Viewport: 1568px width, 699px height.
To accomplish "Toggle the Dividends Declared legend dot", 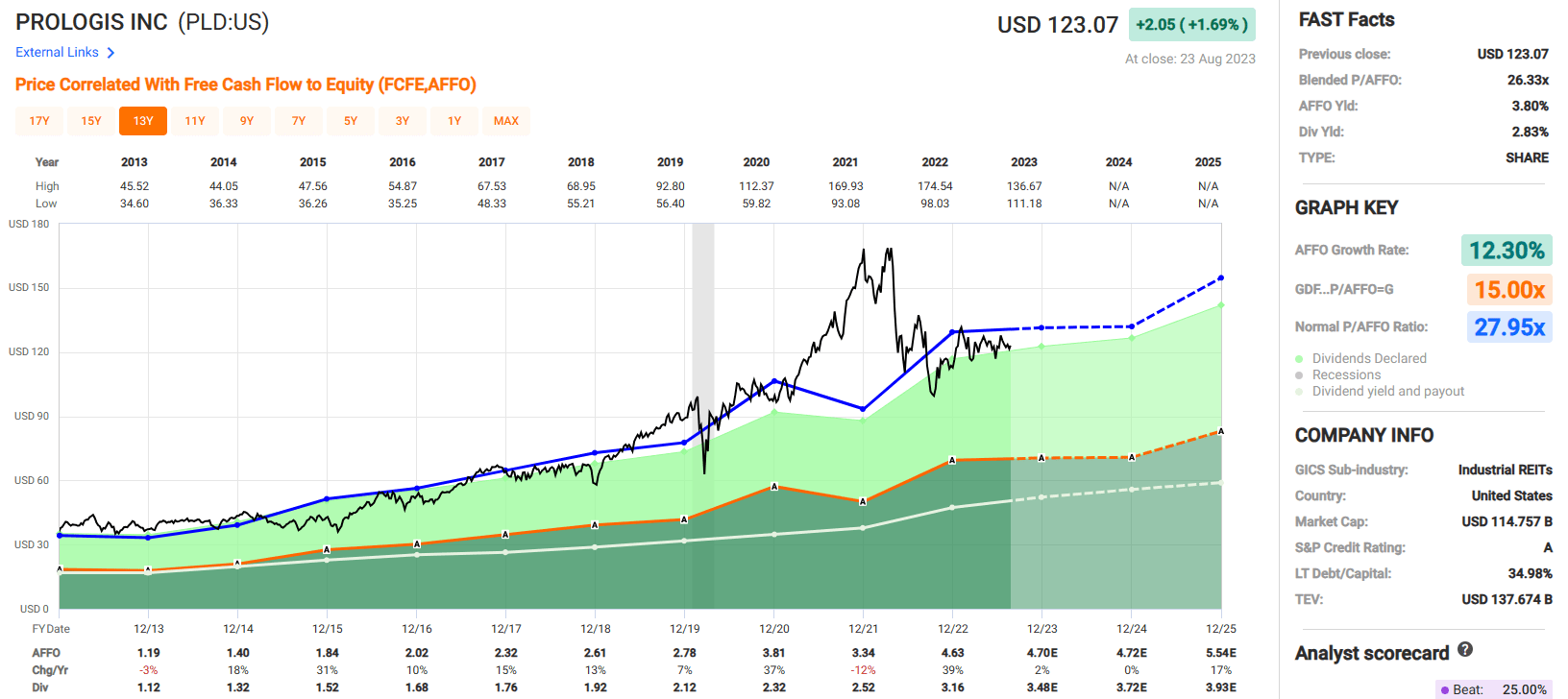I will point(1299,358).
